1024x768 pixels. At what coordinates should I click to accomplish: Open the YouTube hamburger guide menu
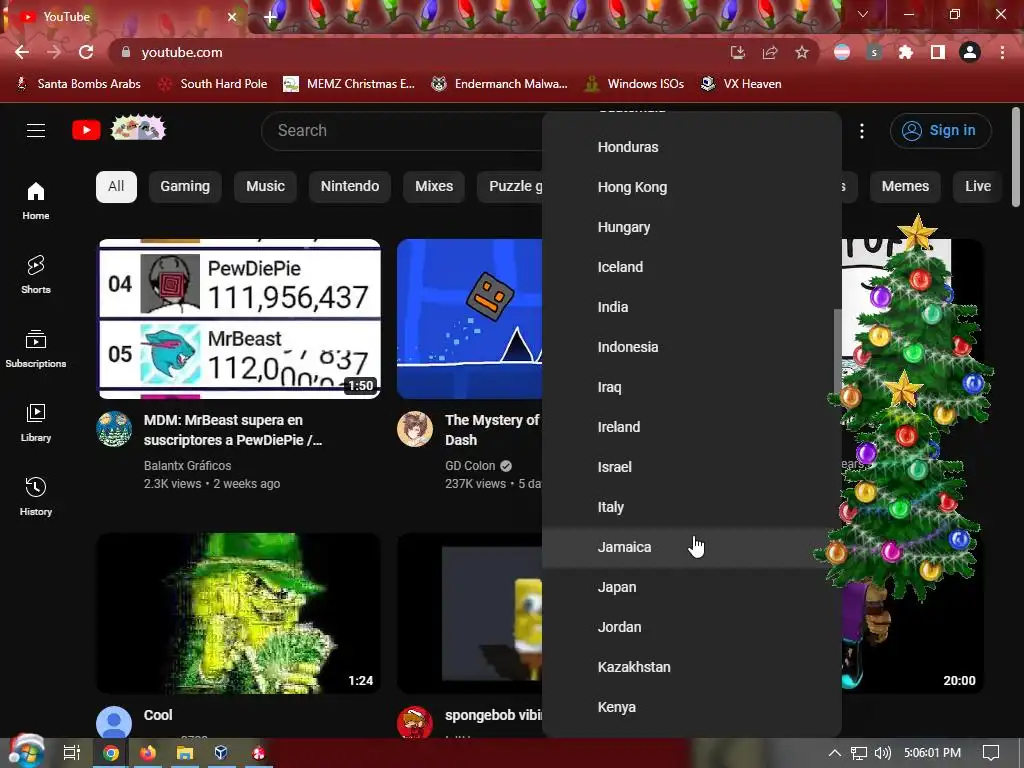36,131
